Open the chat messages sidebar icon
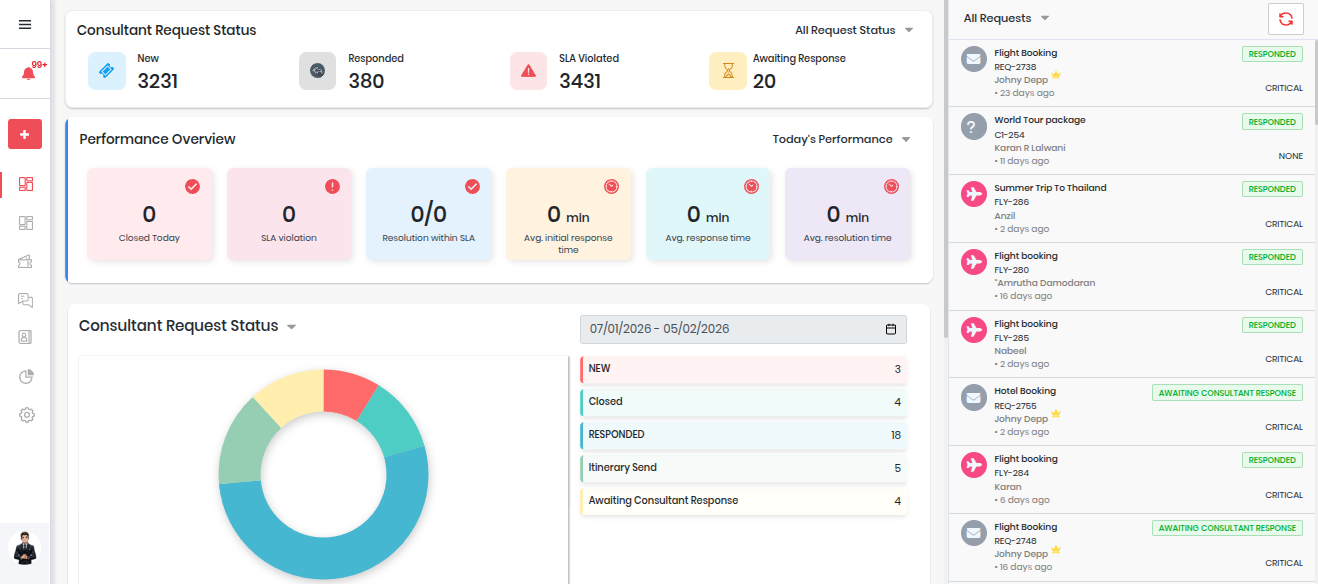Screen dimensions: 1318x584 (x=26, y=300)
